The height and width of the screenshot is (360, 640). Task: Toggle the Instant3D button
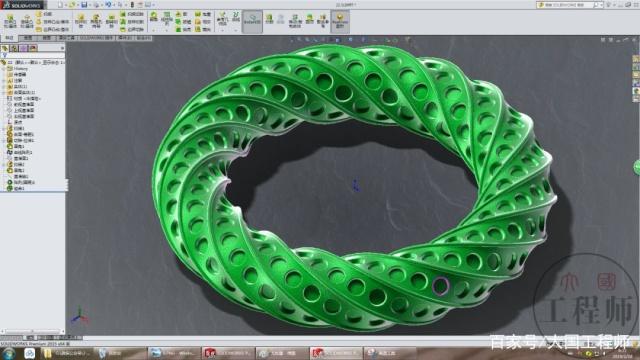coord(252,21)
